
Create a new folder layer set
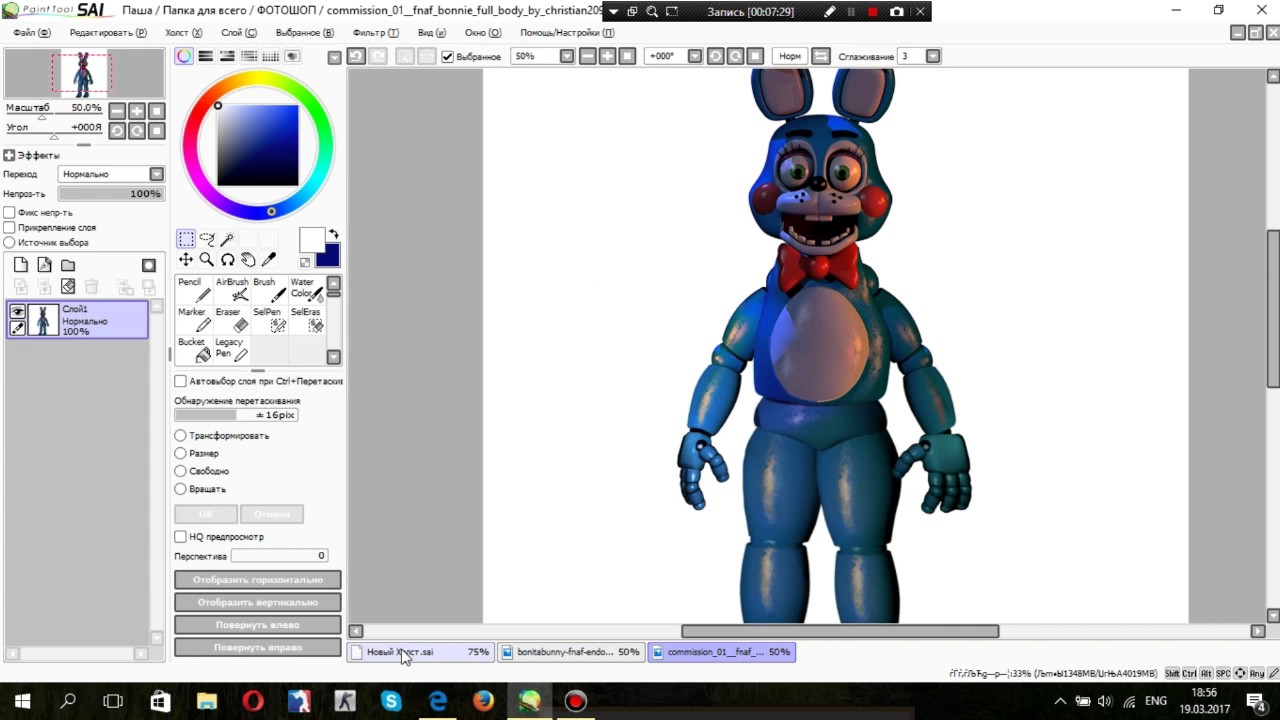(x=68, y=265)
